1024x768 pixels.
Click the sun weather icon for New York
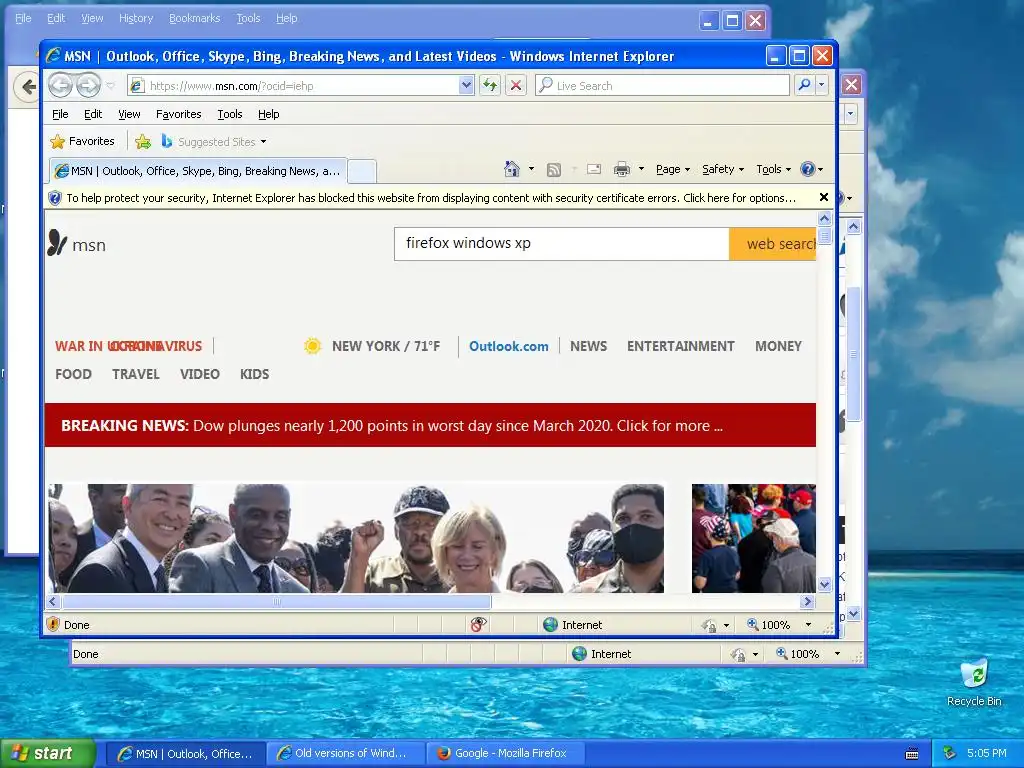(312, 345)
